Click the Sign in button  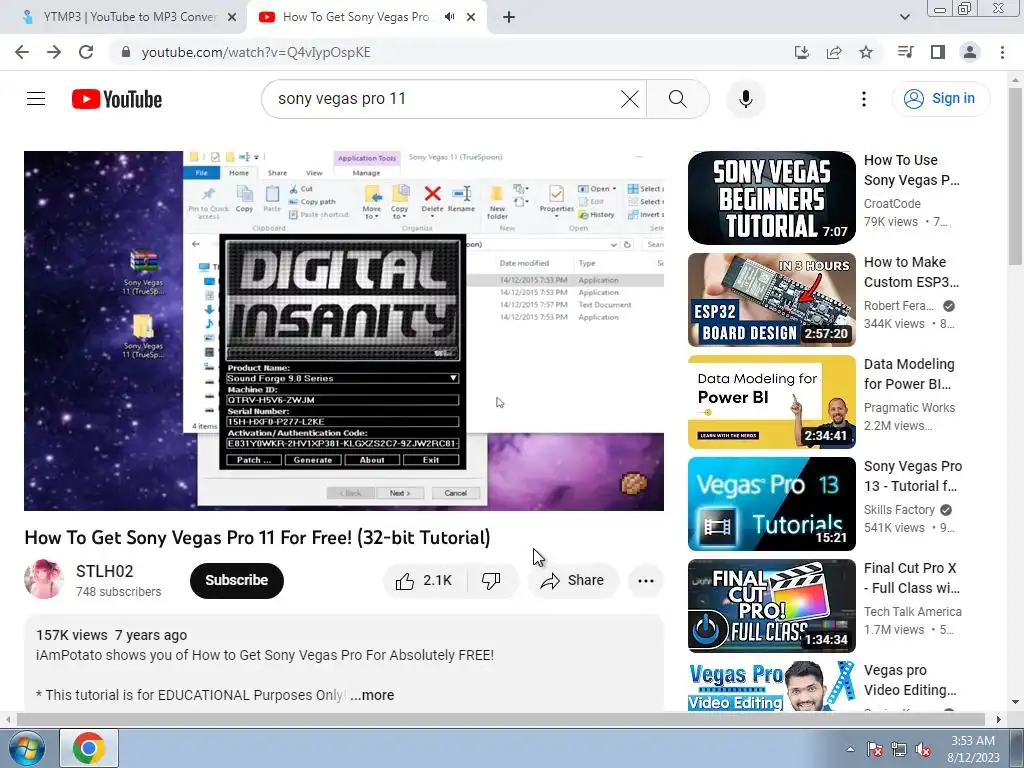click(x=940, y=99)
